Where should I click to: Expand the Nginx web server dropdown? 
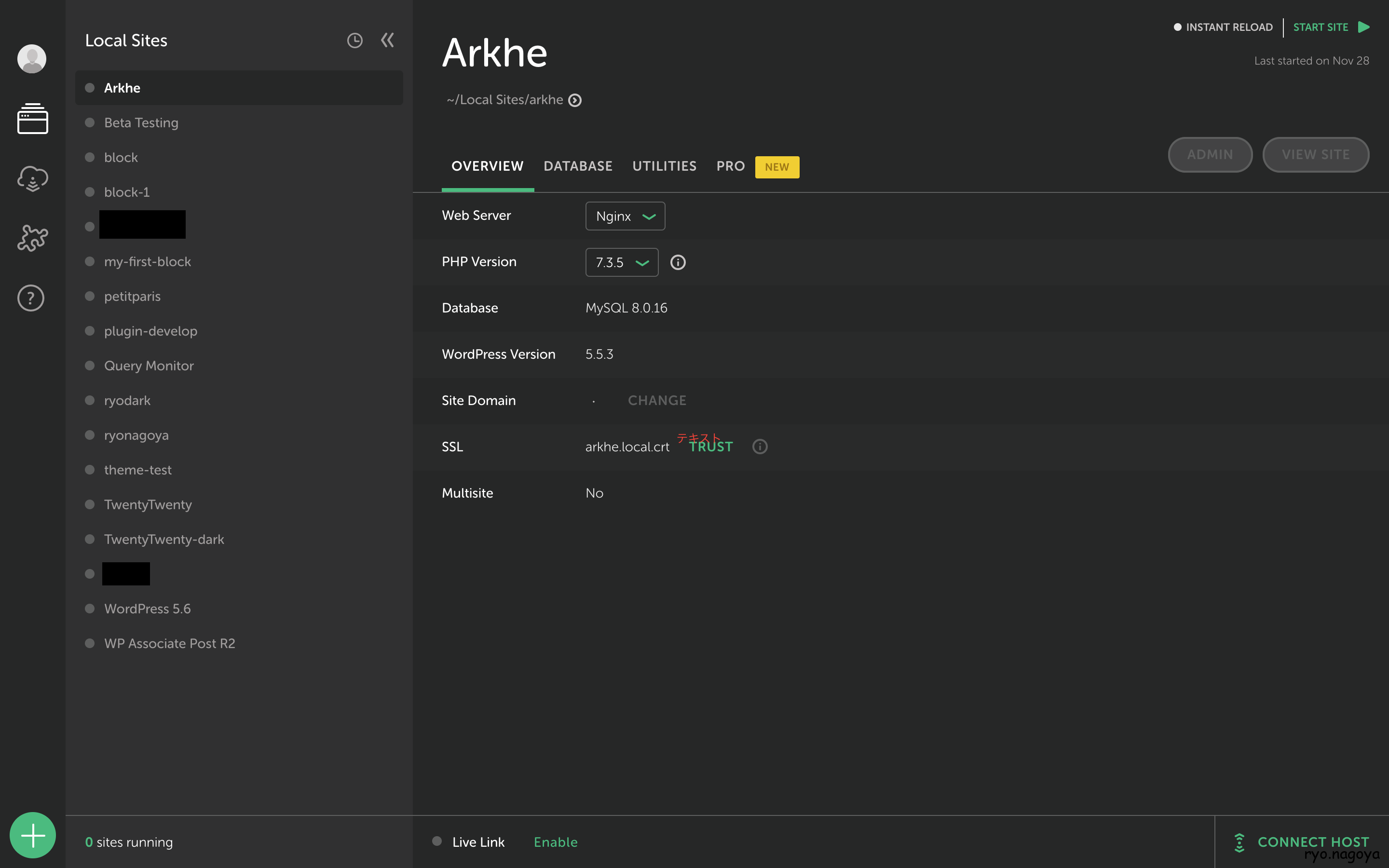[625, 217]
